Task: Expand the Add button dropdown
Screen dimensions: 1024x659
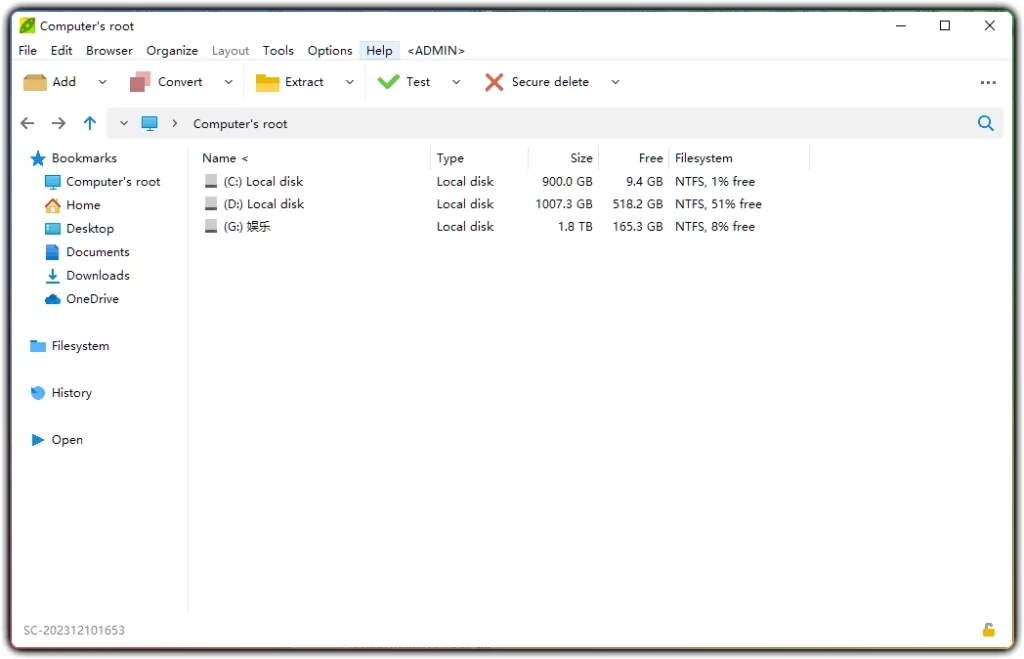Action: 102,81
